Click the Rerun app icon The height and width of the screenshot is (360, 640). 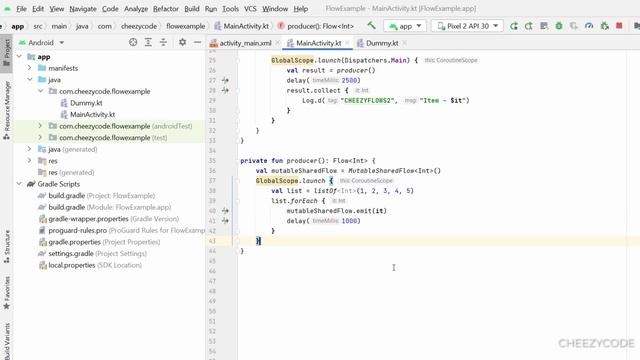pos(514,26)
